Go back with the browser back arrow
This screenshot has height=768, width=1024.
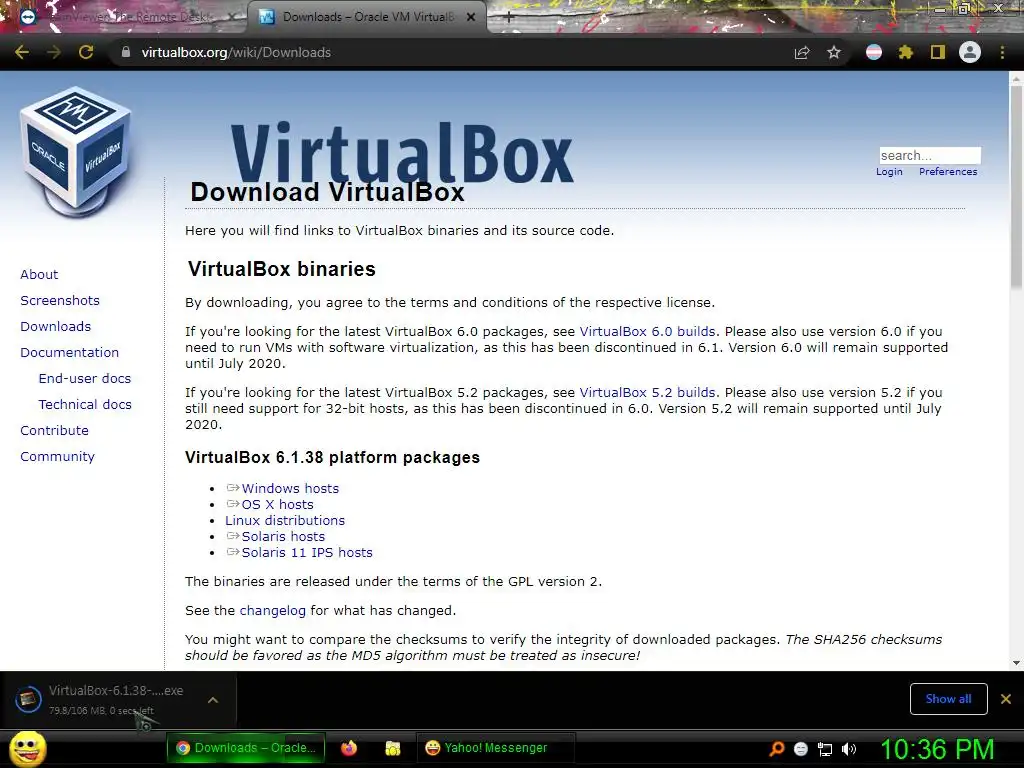click(22, 52)
